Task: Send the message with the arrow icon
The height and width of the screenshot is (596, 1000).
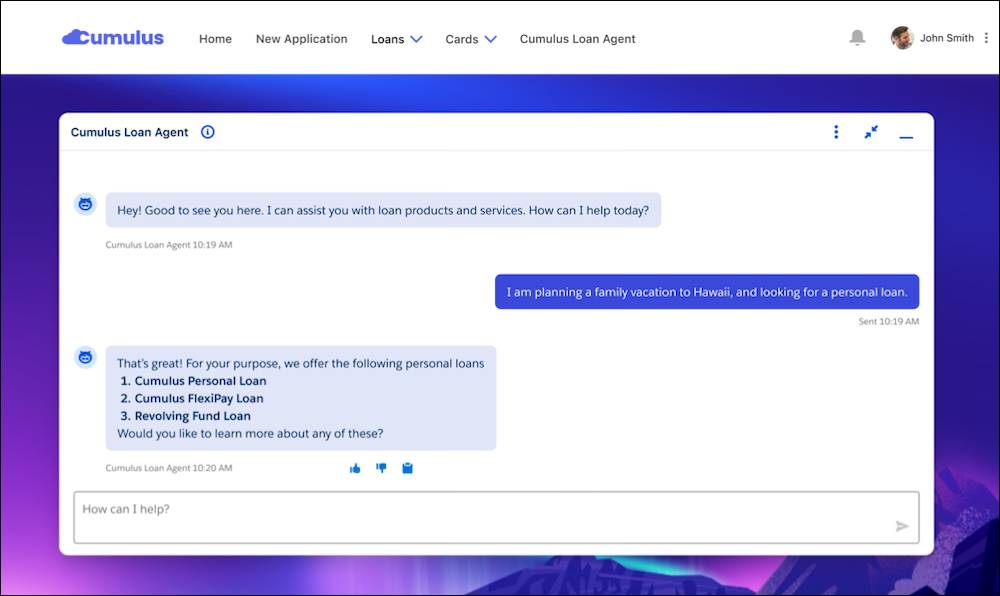Action: point(902,526)
